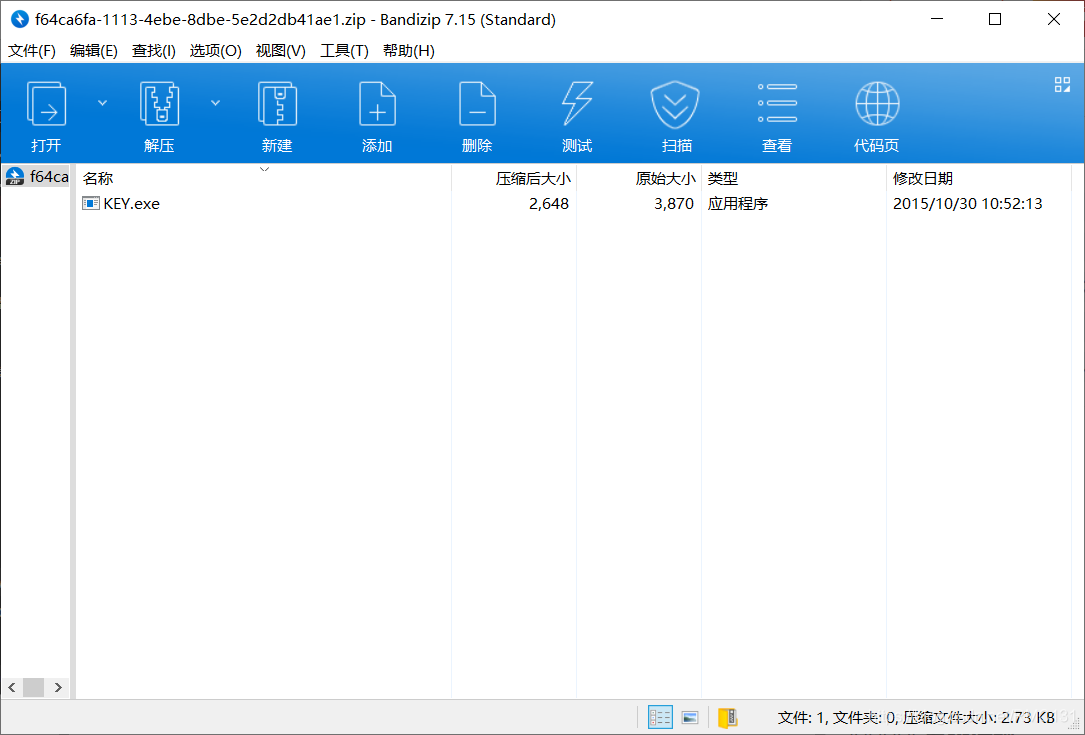Image resolution: width=1085 pixels, height=735 pixels.
Task: Click the Open (打开) toolbar icon
Action: pyautogui.click(x=46, y=104)
